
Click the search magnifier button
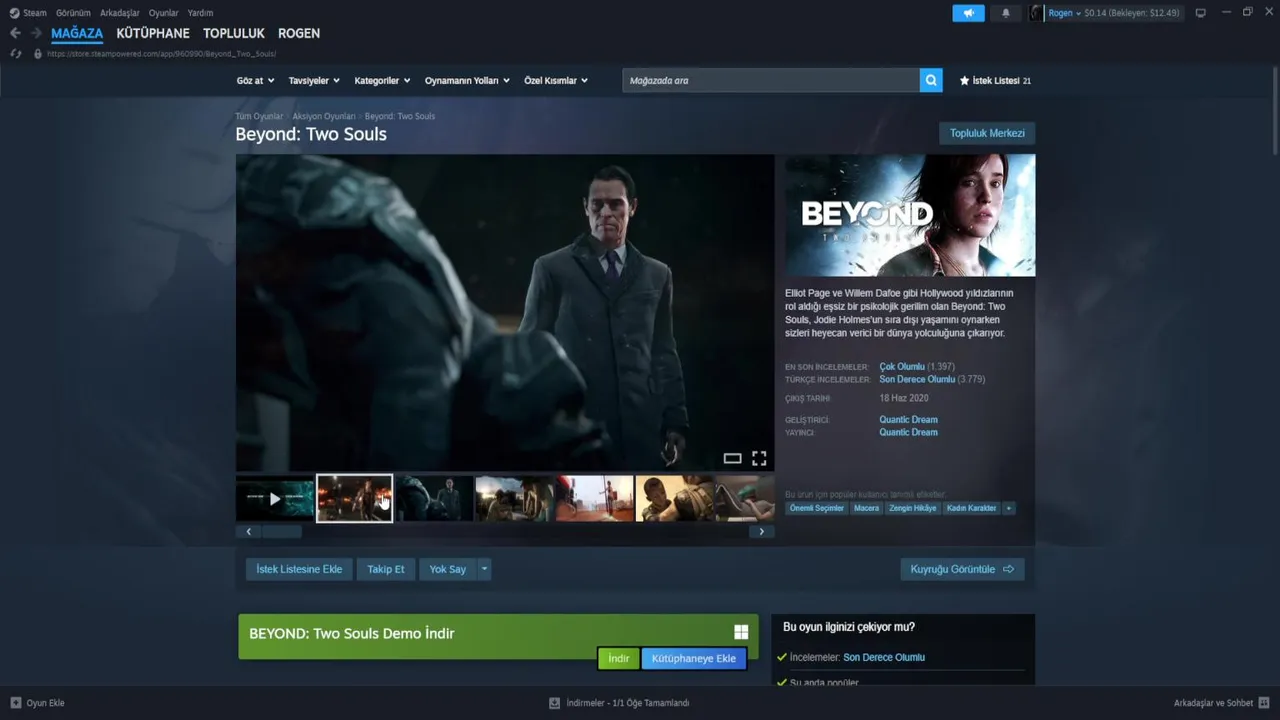point(931,80)
